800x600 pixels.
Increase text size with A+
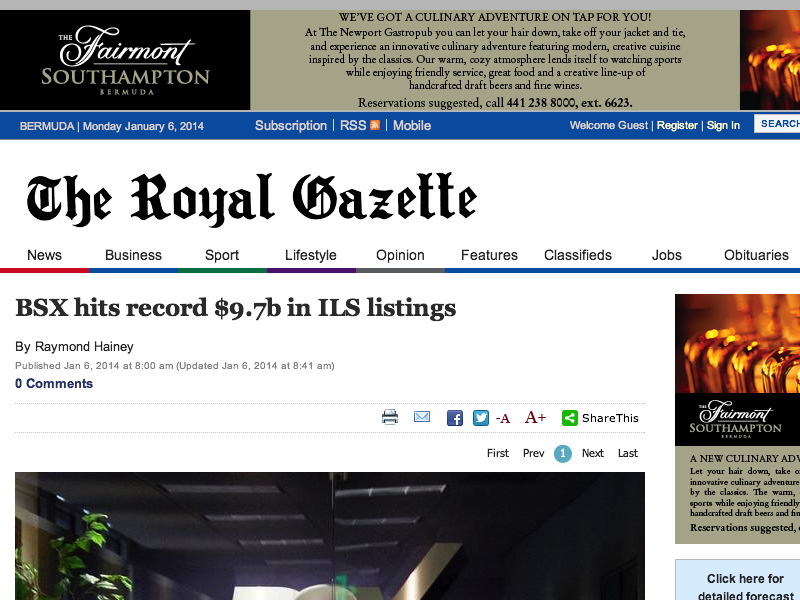pos(535,418)
